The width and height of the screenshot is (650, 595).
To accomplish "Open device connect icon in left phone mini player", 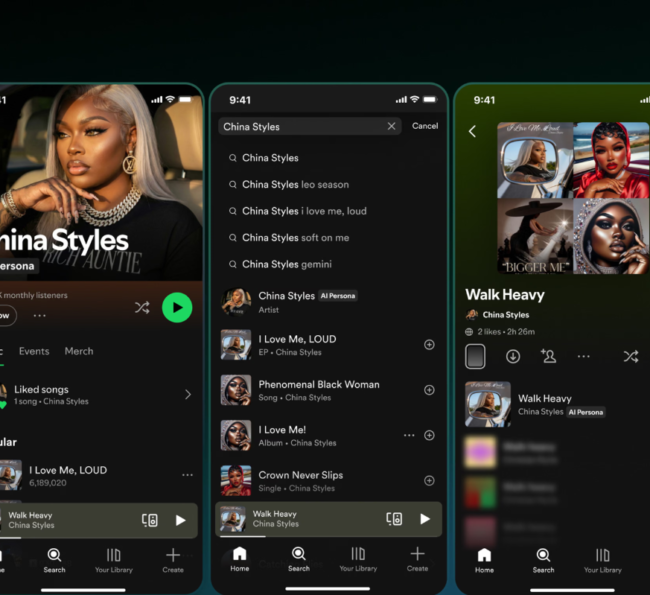I will pyautogui.click(x=150, y=520).
